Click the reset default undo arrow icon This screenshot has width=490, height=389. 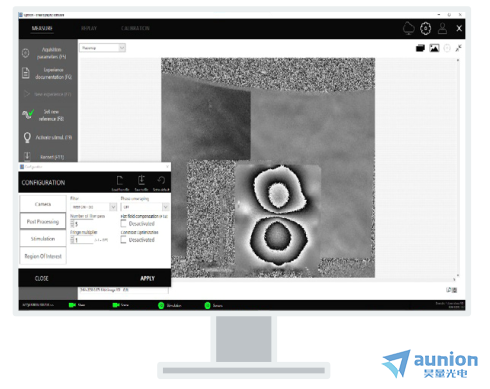[x=161, y=180]
